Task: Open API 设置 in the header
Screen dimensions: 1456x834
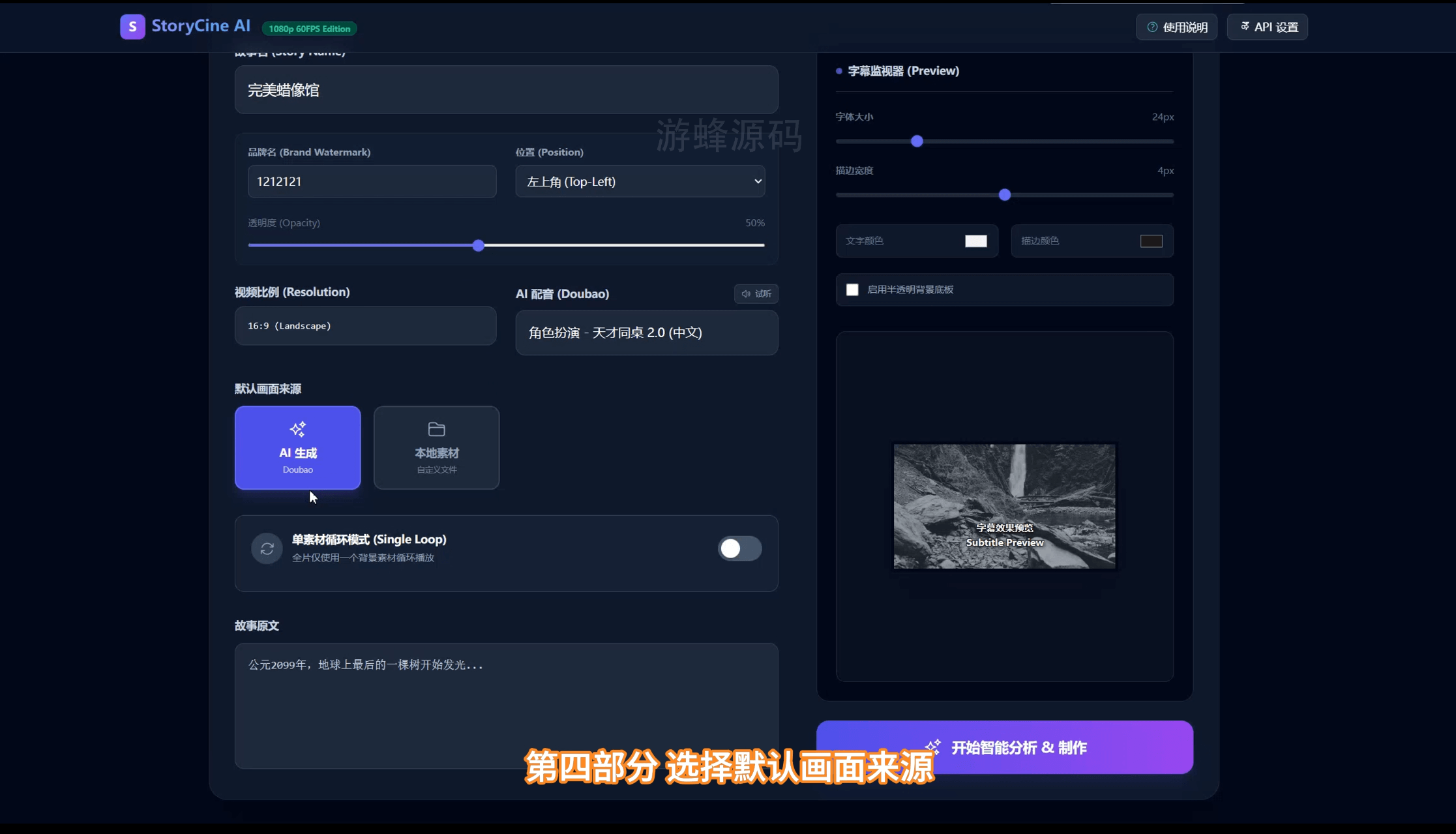Action: [x=1267, y=27]
